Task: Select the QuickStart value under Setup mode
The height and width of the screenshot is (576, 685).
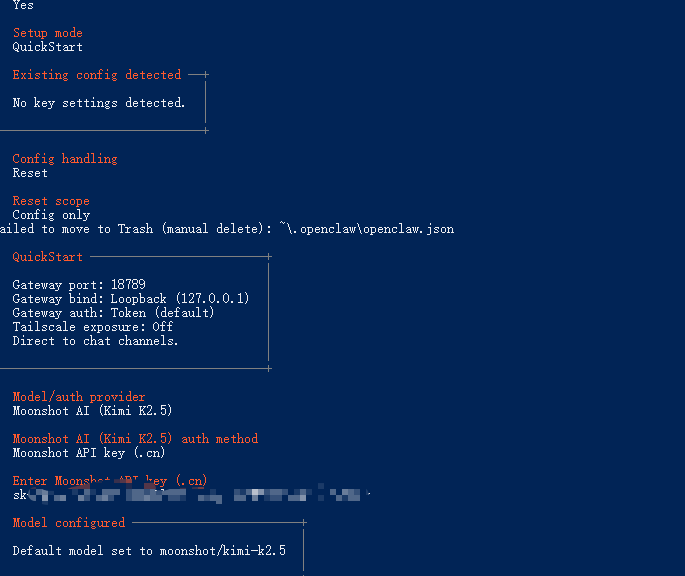Action: point(47,47)
